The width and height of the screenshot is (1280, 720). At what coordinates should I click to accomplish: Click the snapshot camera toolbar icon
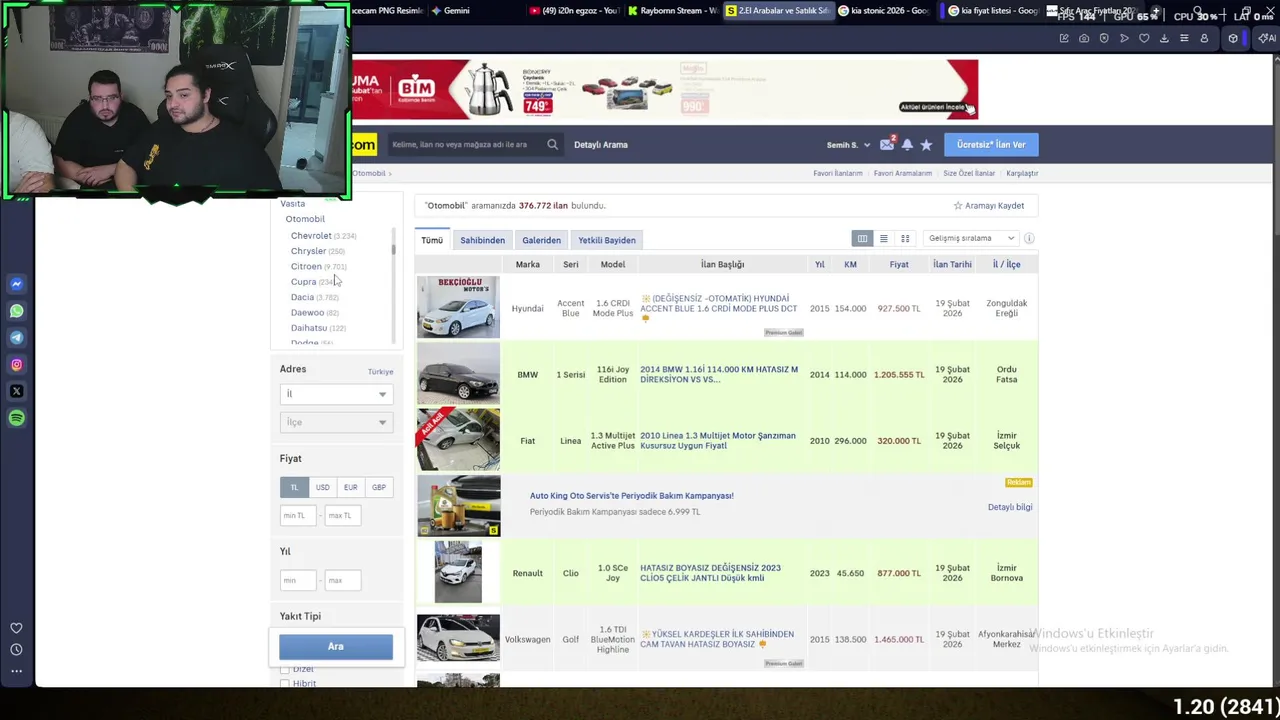[1084, 38]
